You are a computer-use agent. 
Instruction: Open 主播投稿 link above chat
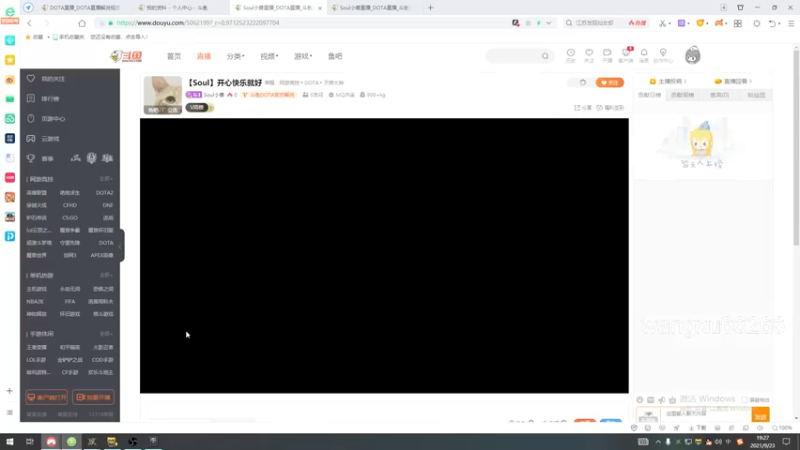click(667, 81)
